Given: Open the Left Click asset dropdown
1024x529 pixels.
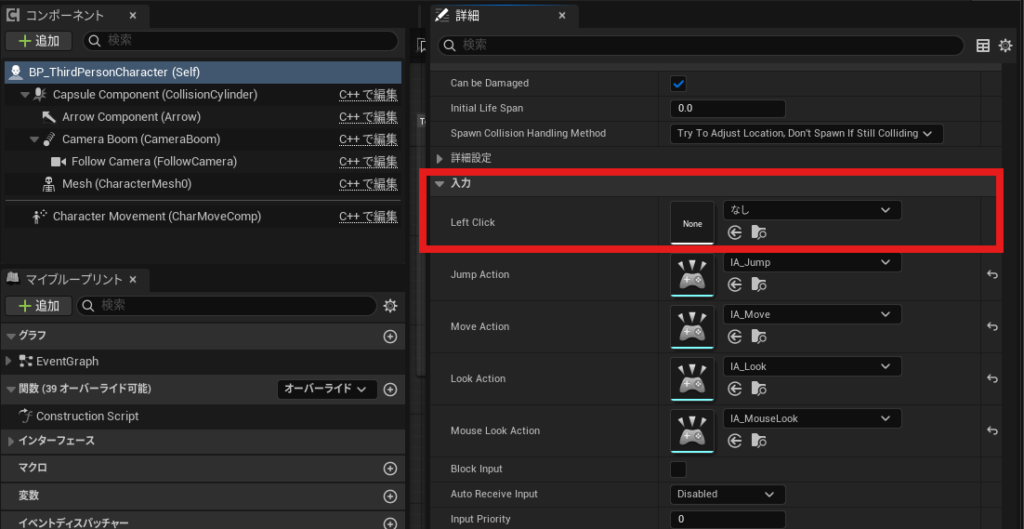Looking at the screenshot, I should click(x=811, y=210).
